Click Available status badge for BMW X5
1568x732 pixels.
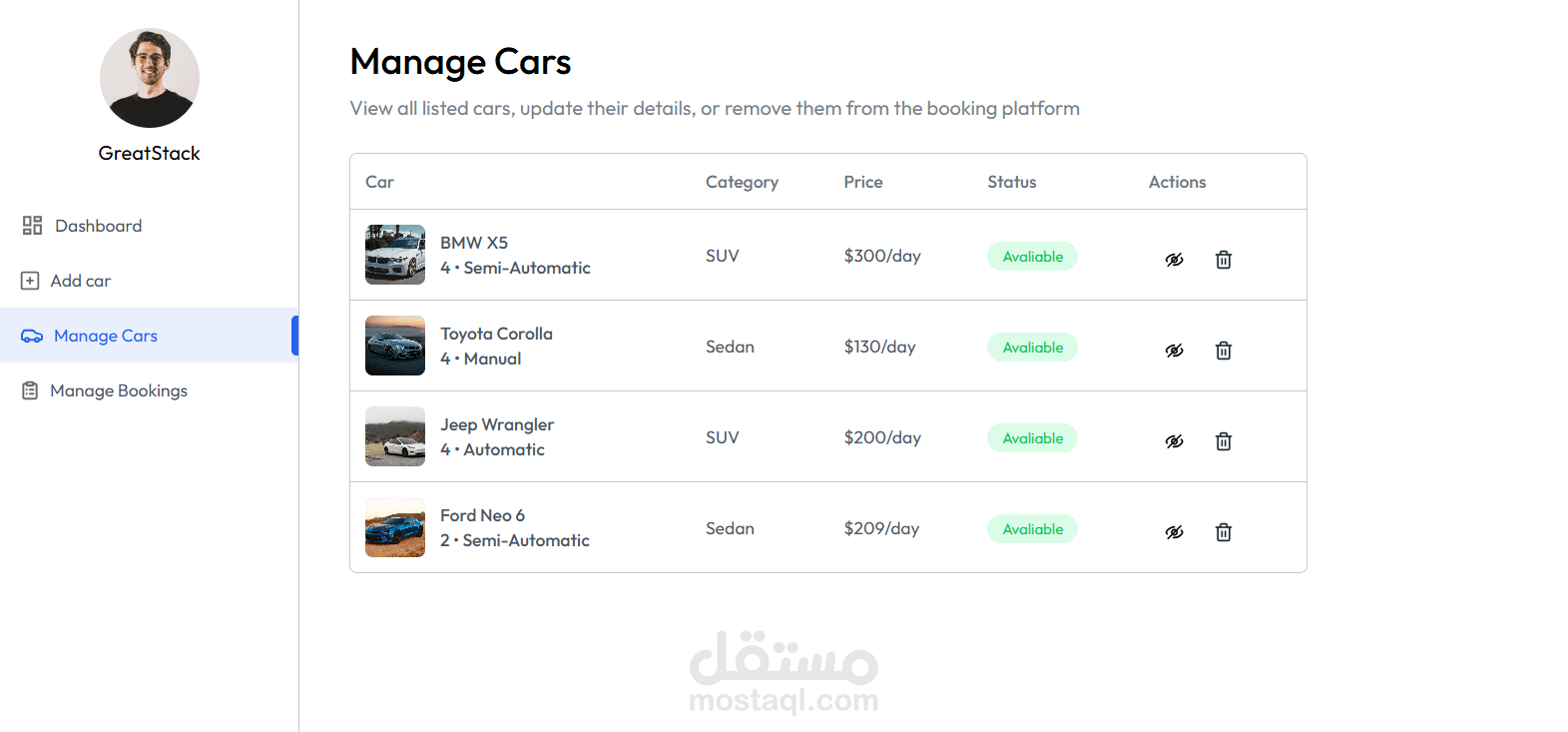pos(1032,257)
